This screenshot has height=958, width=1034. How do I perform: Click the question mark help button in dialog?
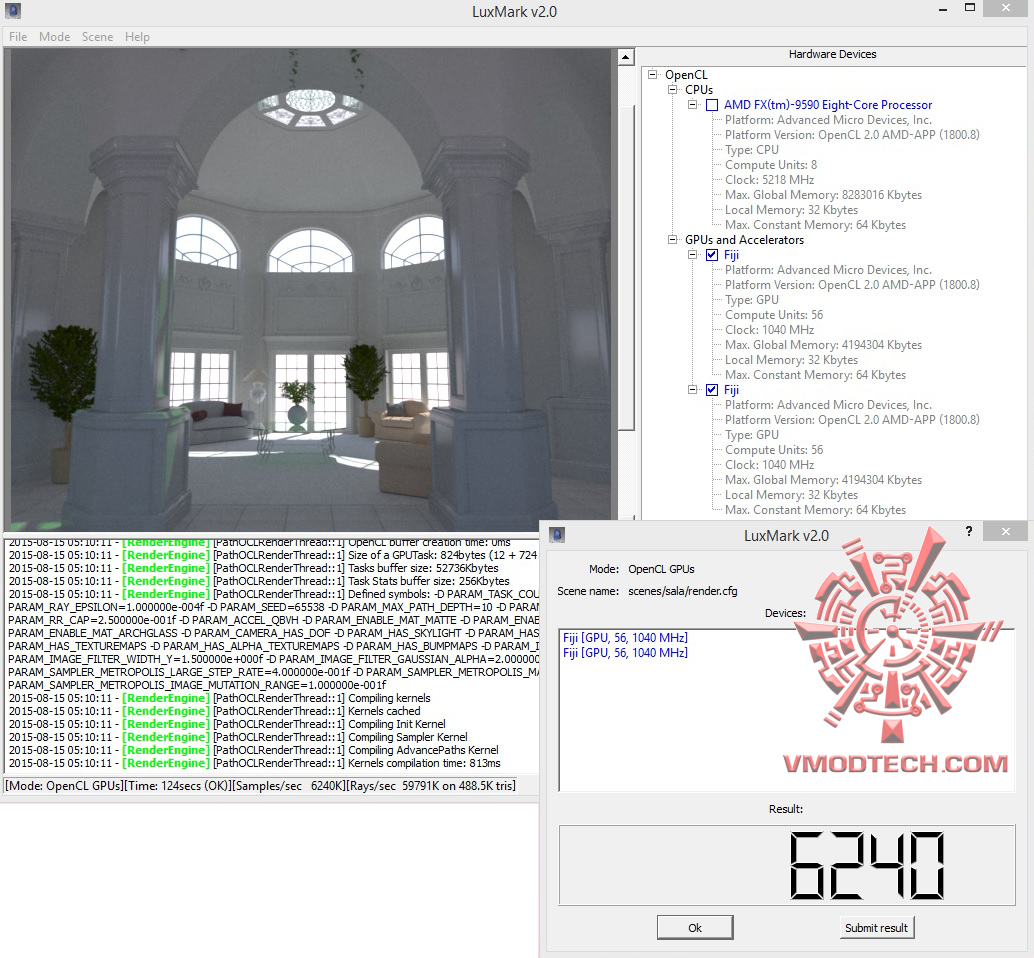click(x=969, y=531)
